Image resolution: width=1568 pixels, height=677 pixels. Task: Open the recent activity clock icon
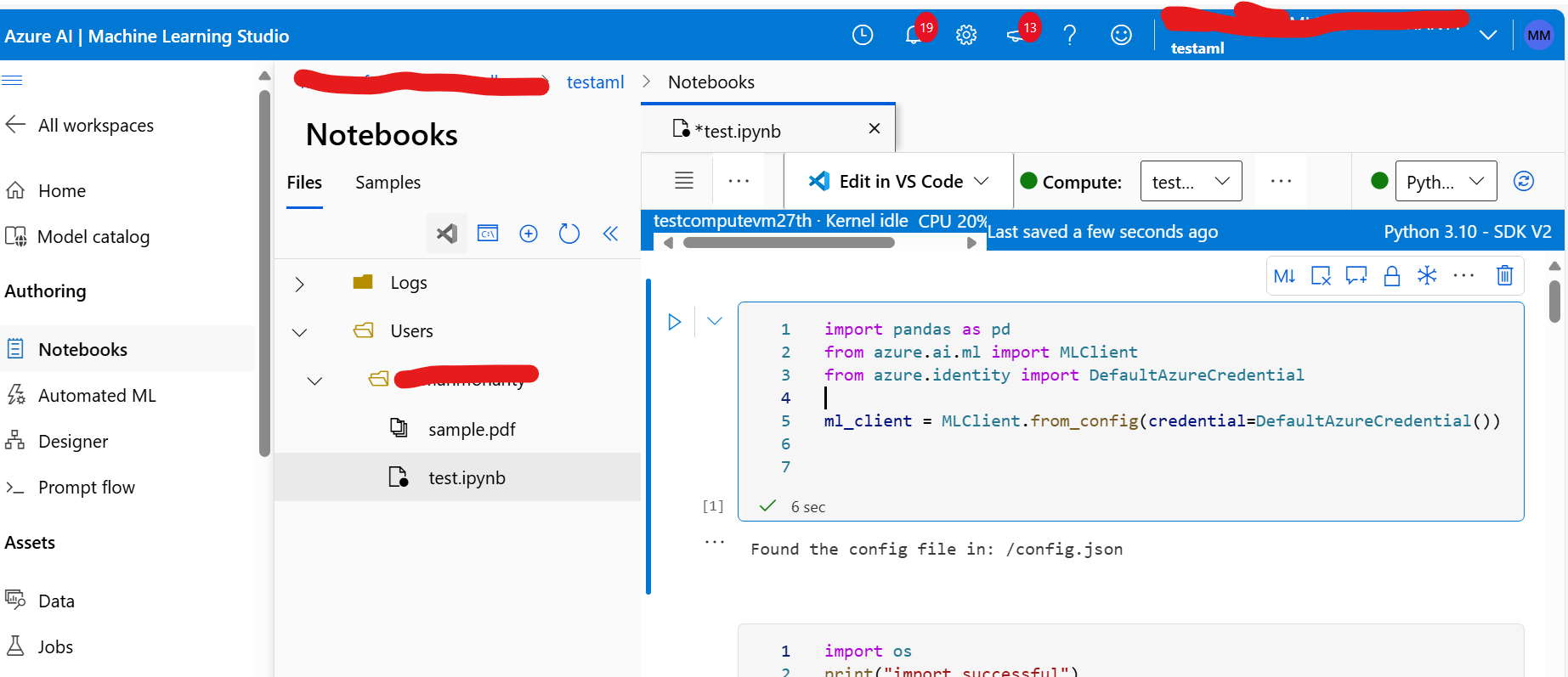tap(863, 35)
